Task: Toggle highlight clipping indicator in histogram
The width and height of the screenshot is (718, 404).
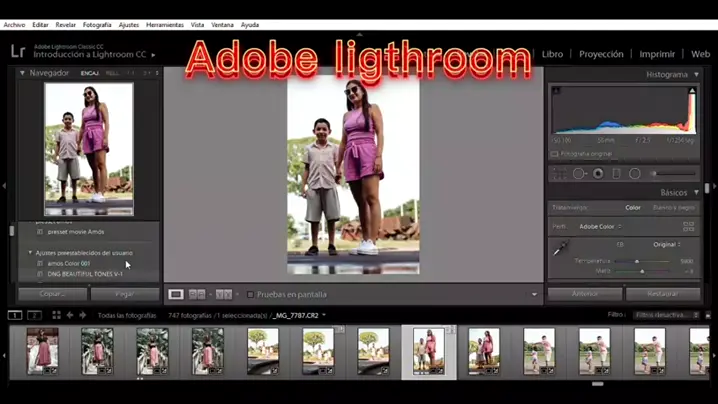Action: [692, 90]
